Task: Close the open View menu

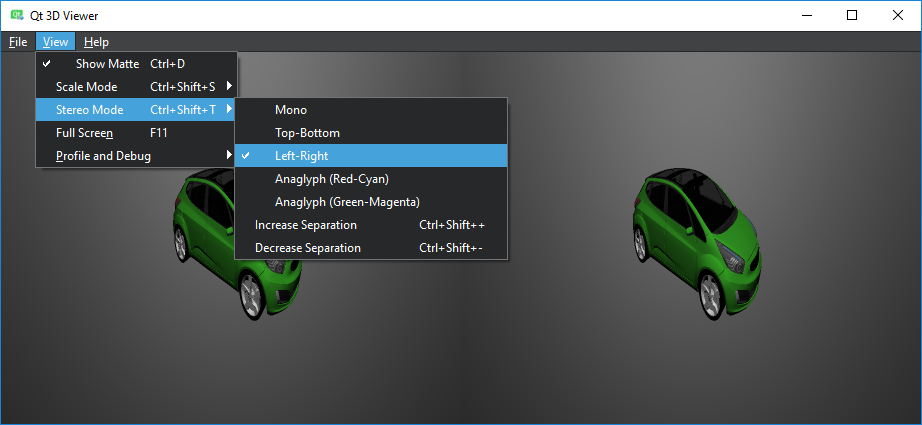Action: pos(56,42)
